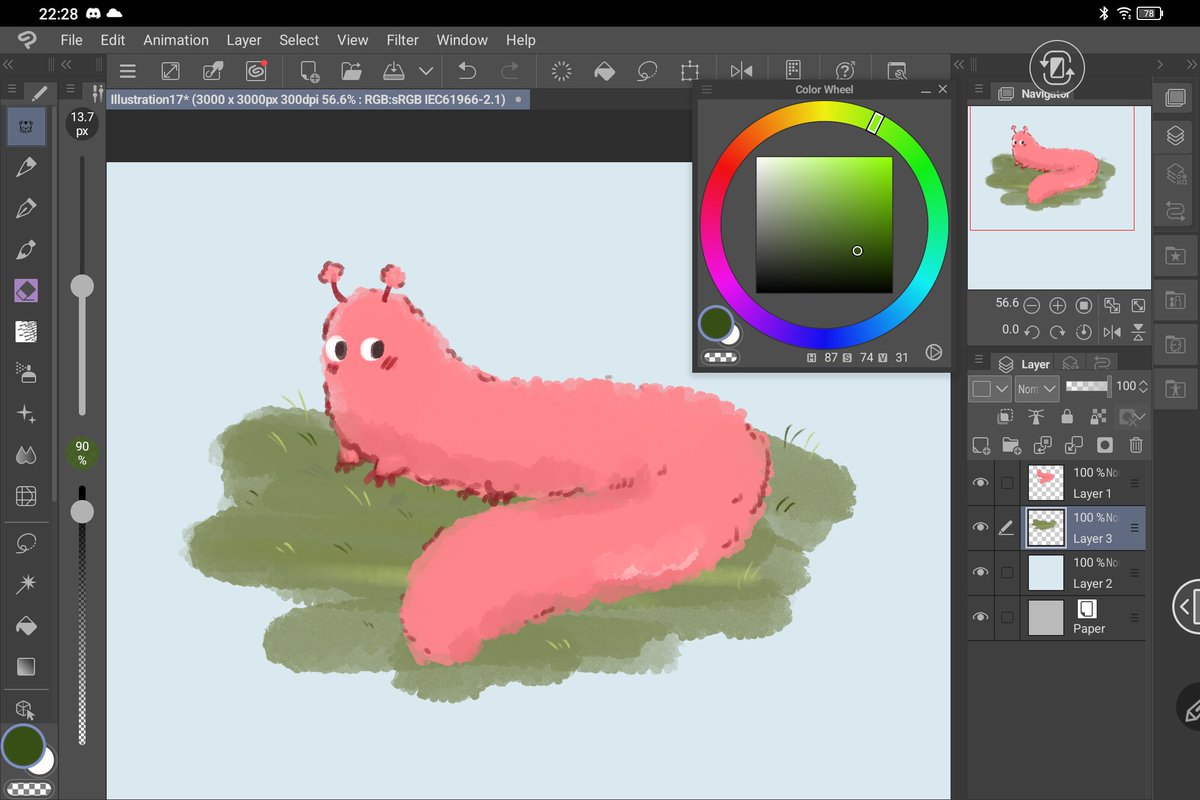The width and height of the screenshot is (1200, 800).
Task: Click the brush opacity slider handle at 90%
Action: [x=82, y=511]
